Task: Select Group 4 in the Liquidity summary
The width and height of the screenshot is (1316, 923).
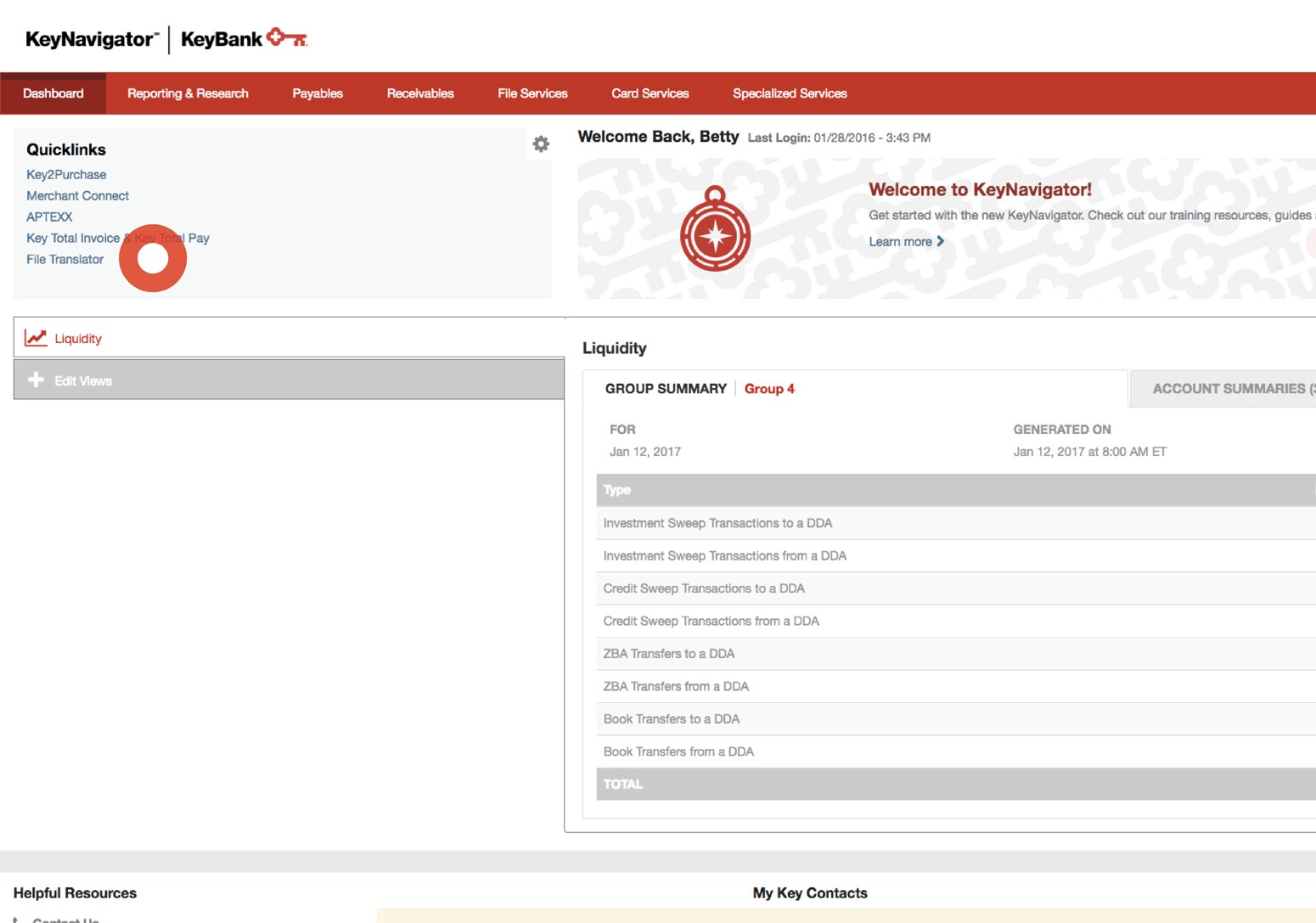Action: coord(768,388)
